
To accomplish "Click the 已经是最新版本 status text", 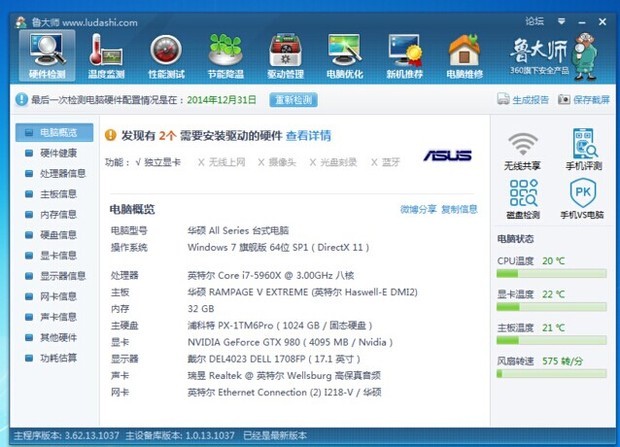I will [x=275, y=436].
